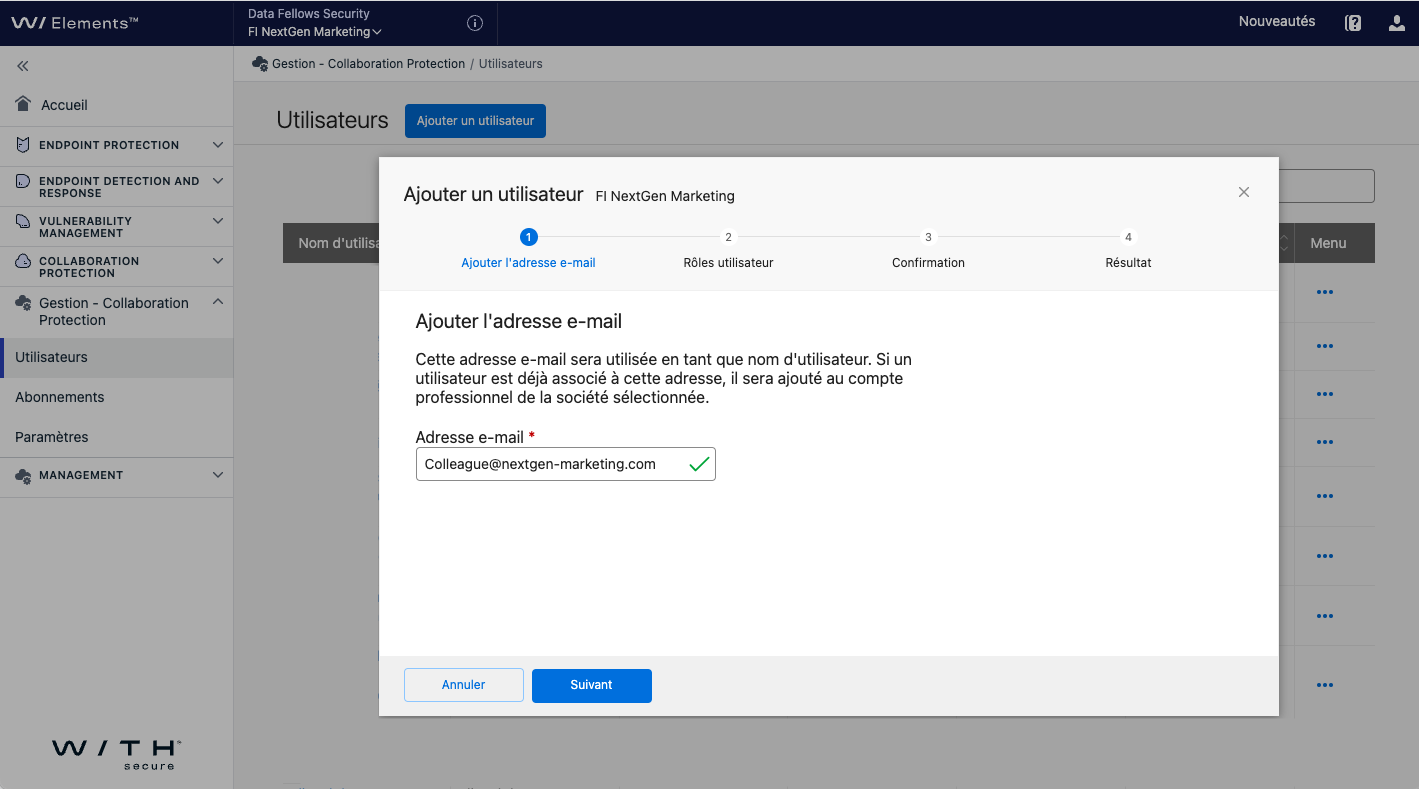Expand the Collaboration Protection section
This screenshot has height=789, width=1419.
217,262
